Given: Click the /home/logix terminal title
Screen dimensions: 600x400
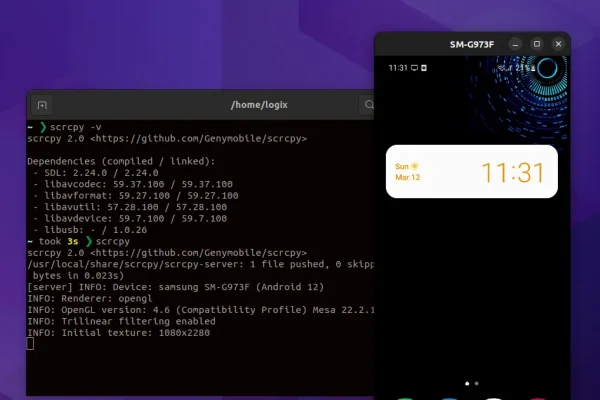Looking at the screenshot, I should [259, 105].
